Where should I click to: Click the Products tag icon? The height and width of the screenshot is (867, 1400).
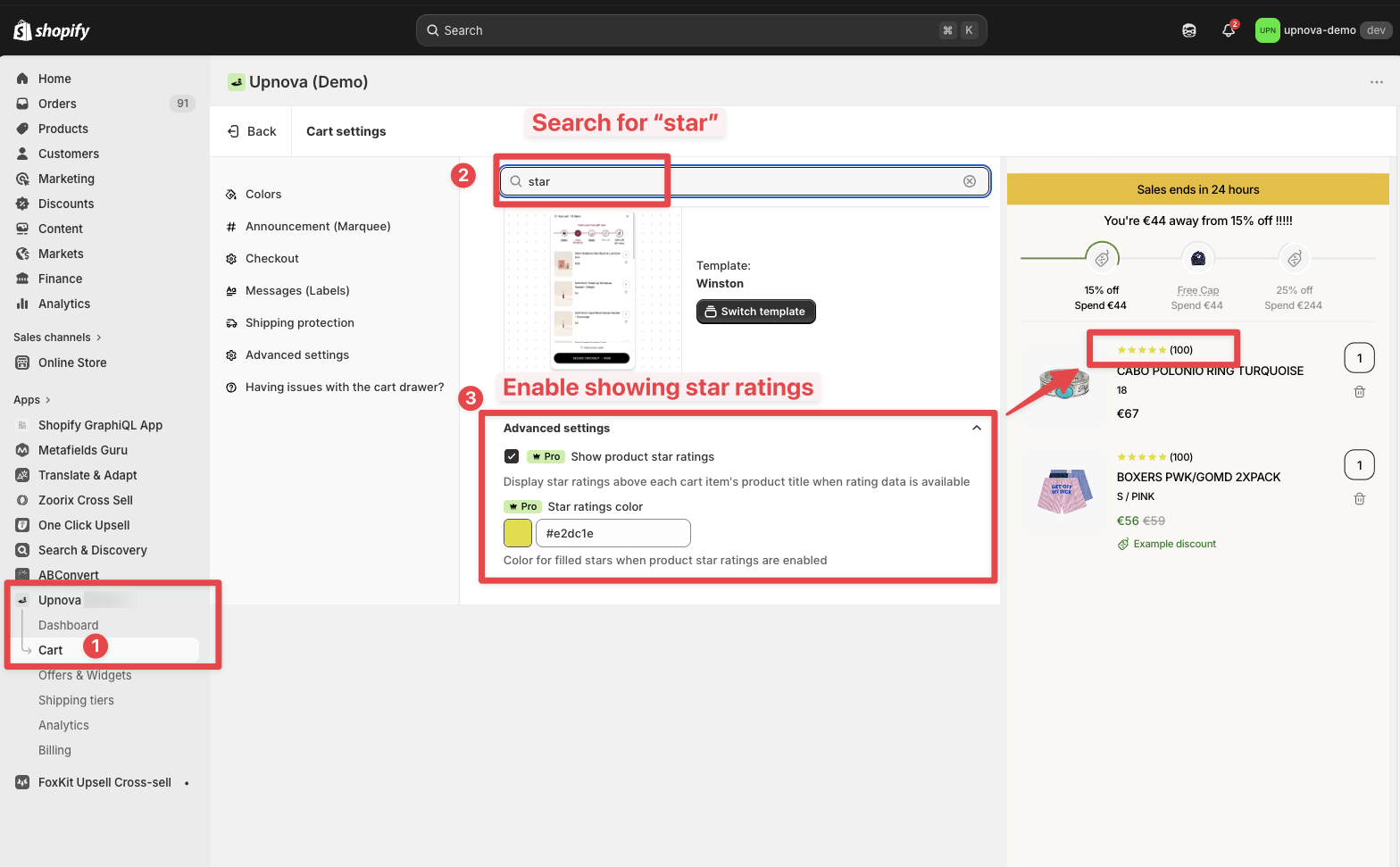click(22, 129)
